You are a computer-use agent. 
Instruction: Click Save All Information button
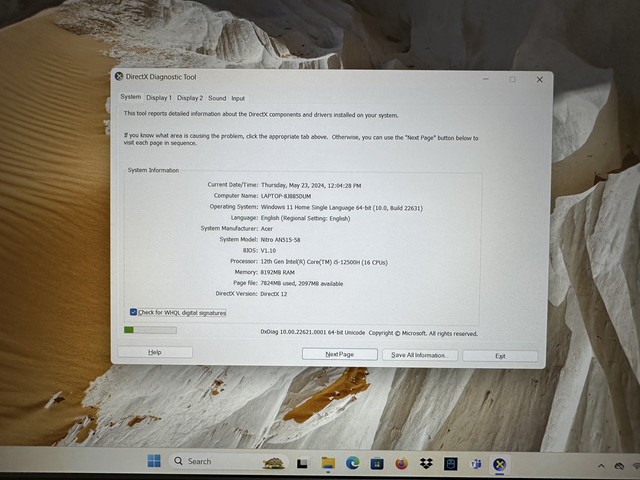(x=420, y=355)
